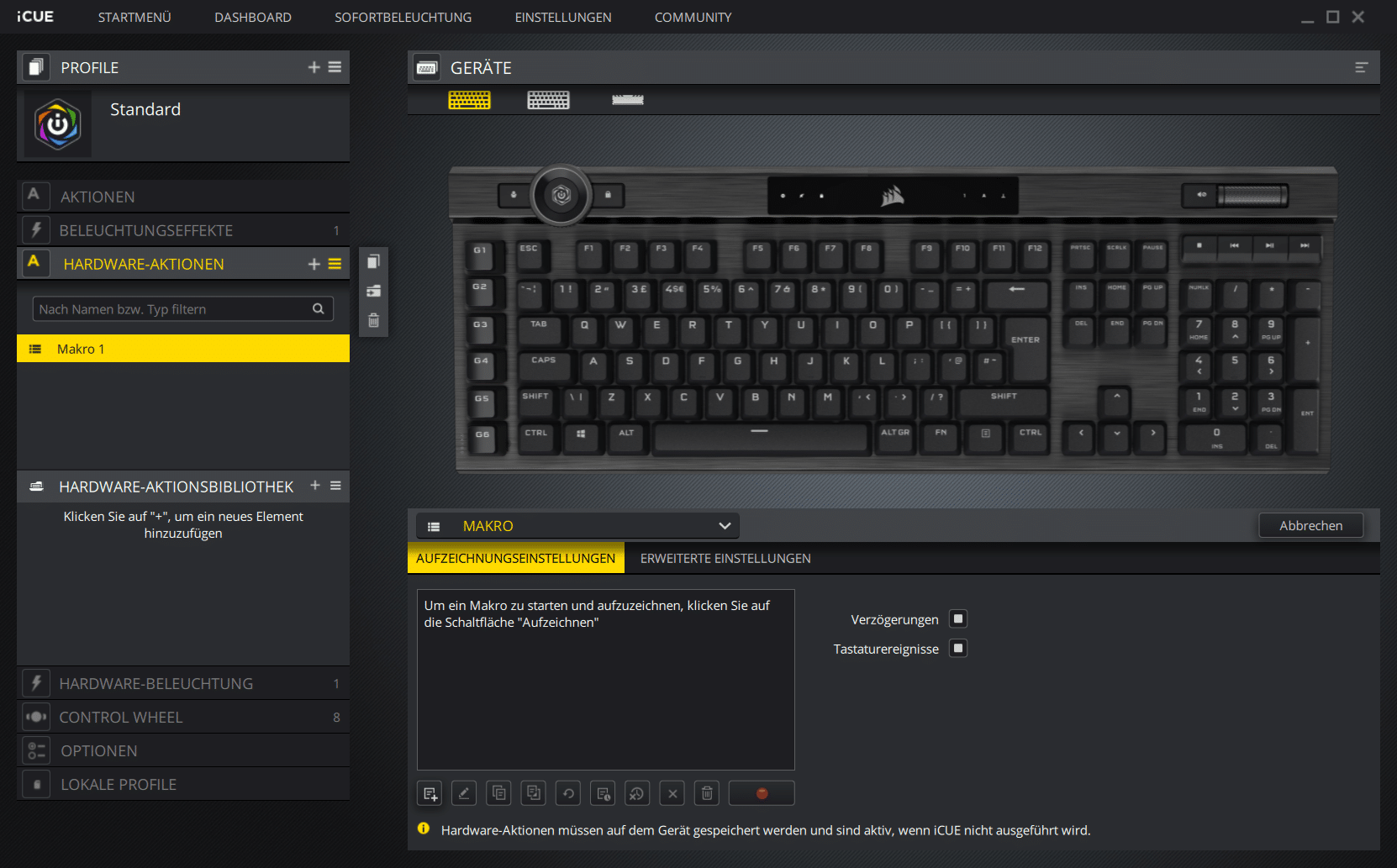
Task: Delete the action using the side strip trash icon
Action: pos(374,320)
